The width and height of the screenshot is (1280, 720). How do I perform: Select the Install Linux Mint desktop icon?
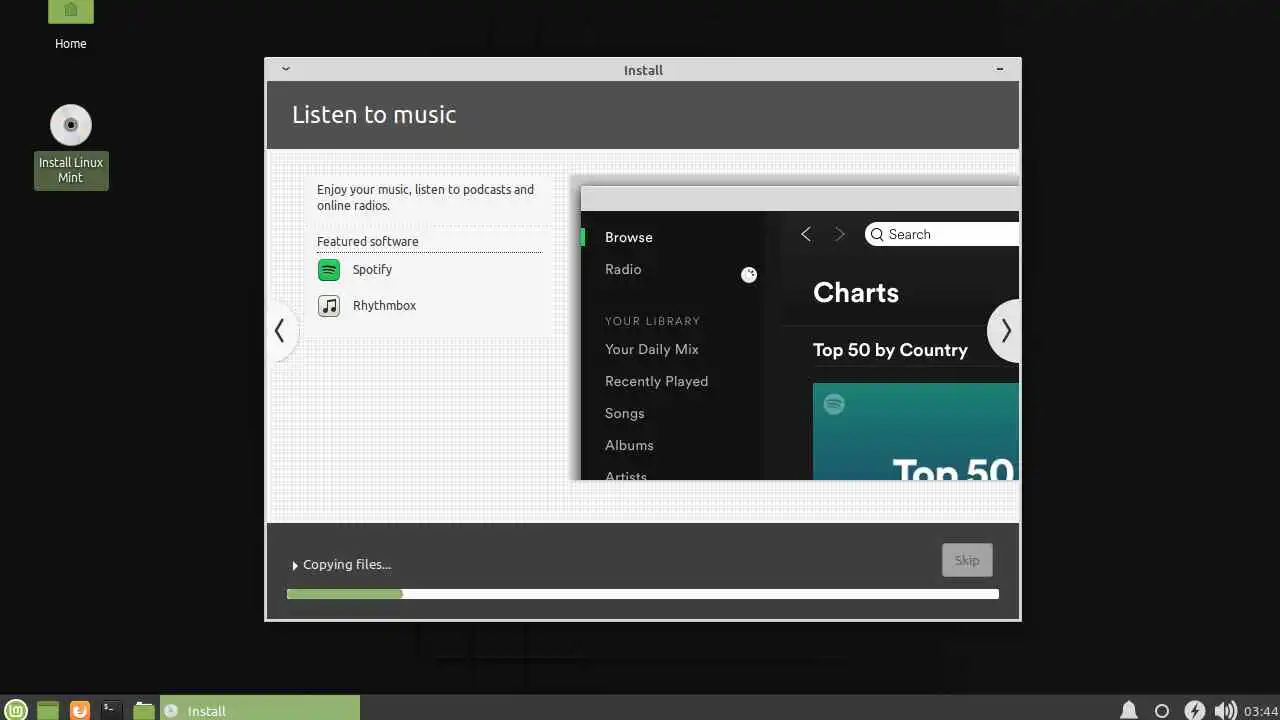click(x=71, y=146)
